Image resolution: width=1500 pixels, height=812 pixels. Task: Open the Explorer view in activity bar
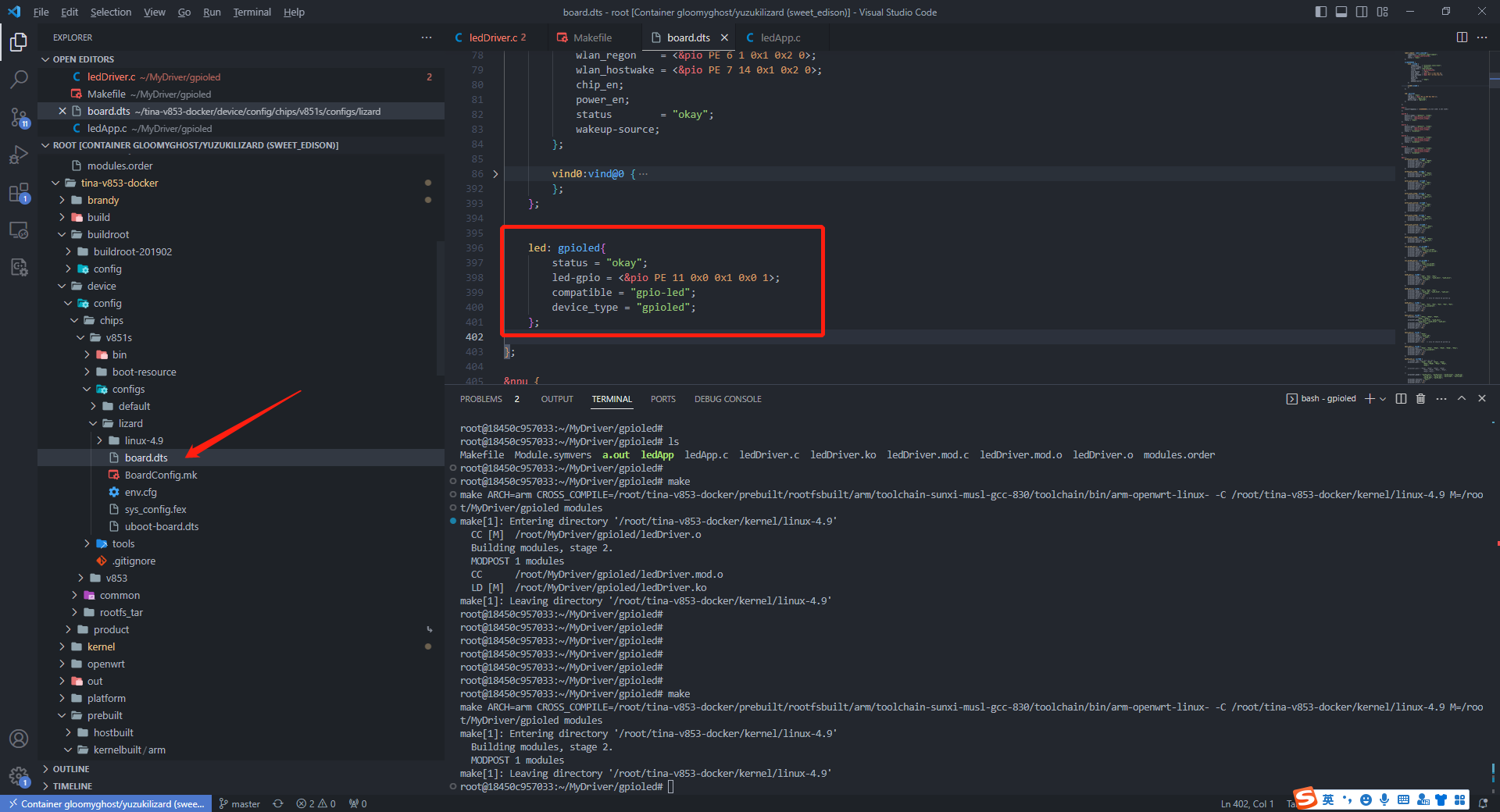tap(19, 42)
